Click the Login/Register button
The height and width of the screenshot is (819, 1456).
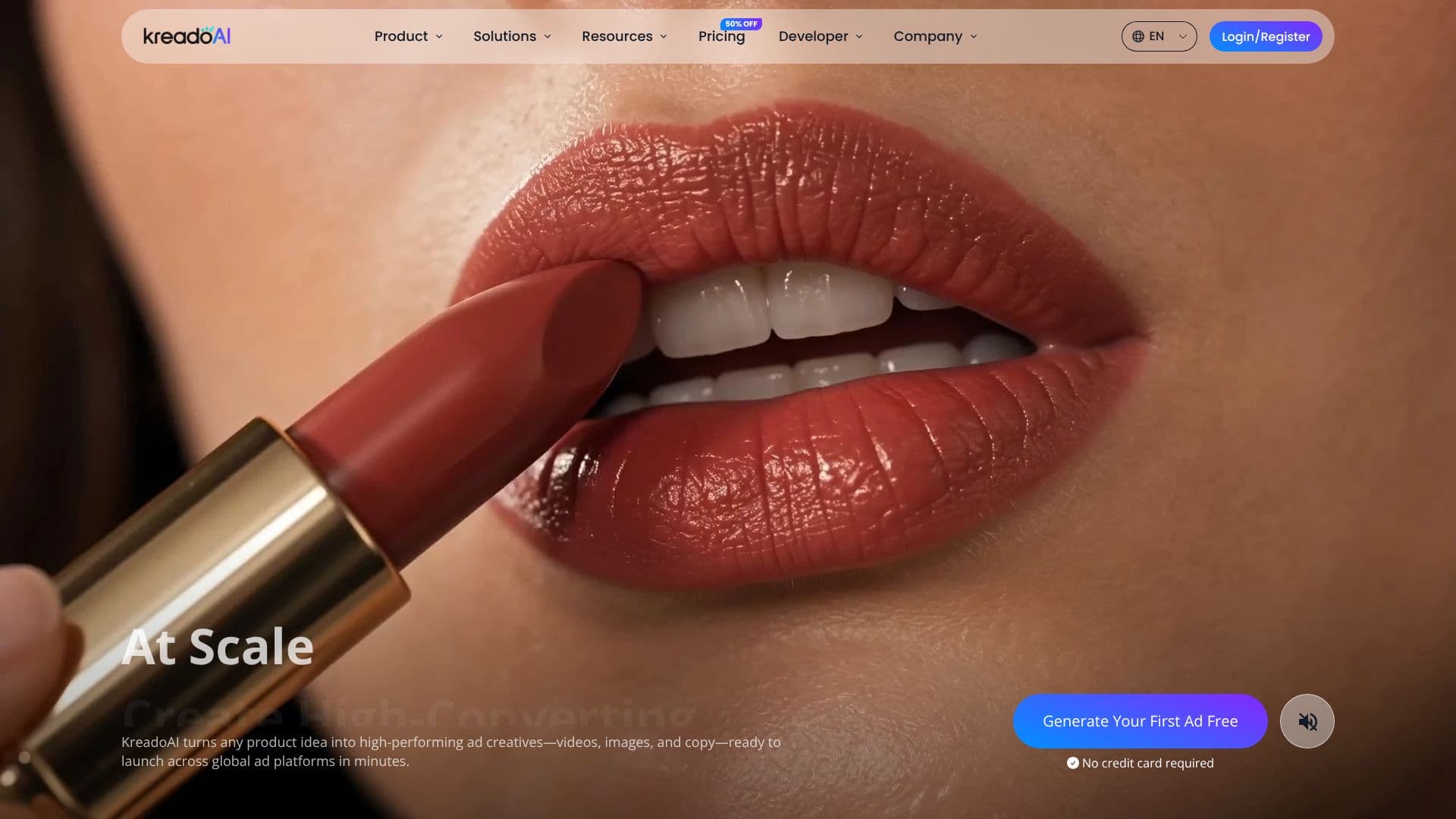1266,36
